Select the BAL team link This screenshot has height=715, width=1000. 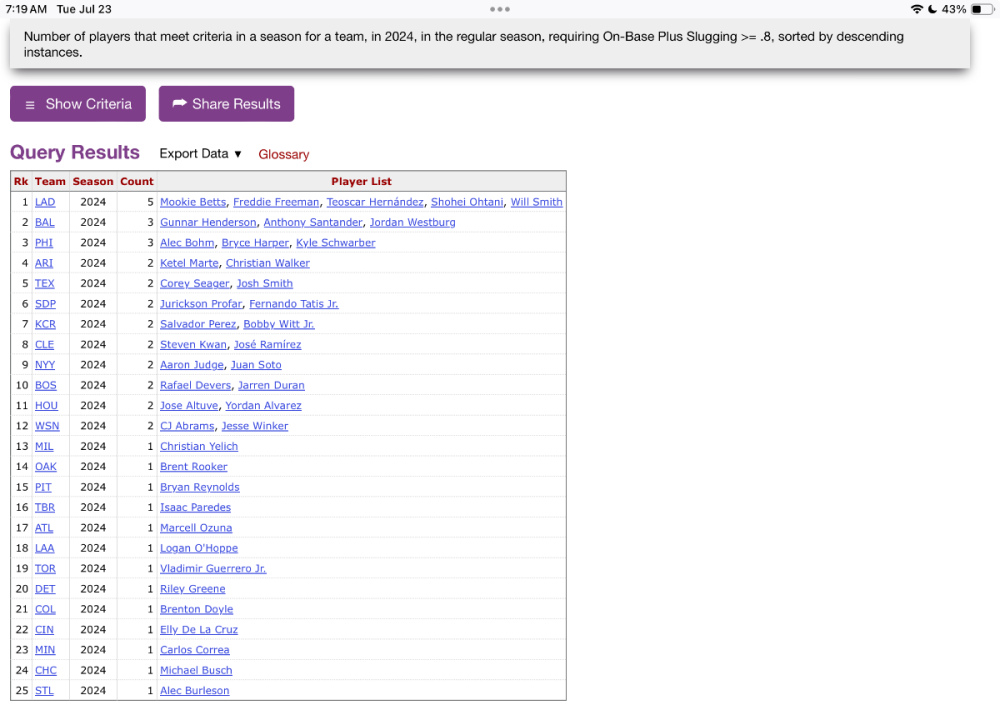click(x=44, y=222)
